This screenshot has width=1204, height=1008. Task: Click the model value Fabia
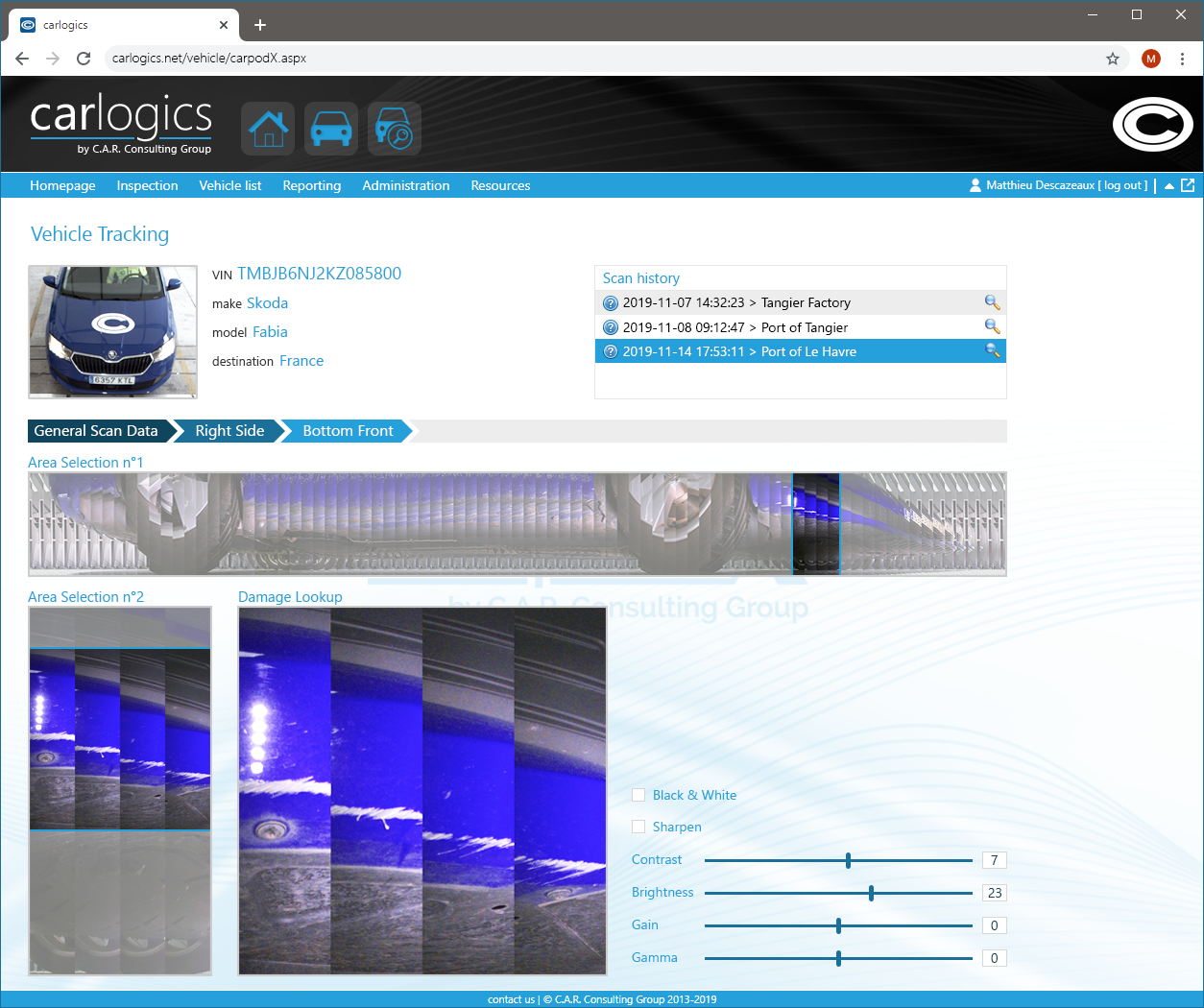pyautogui.click(x=270, y=332)
